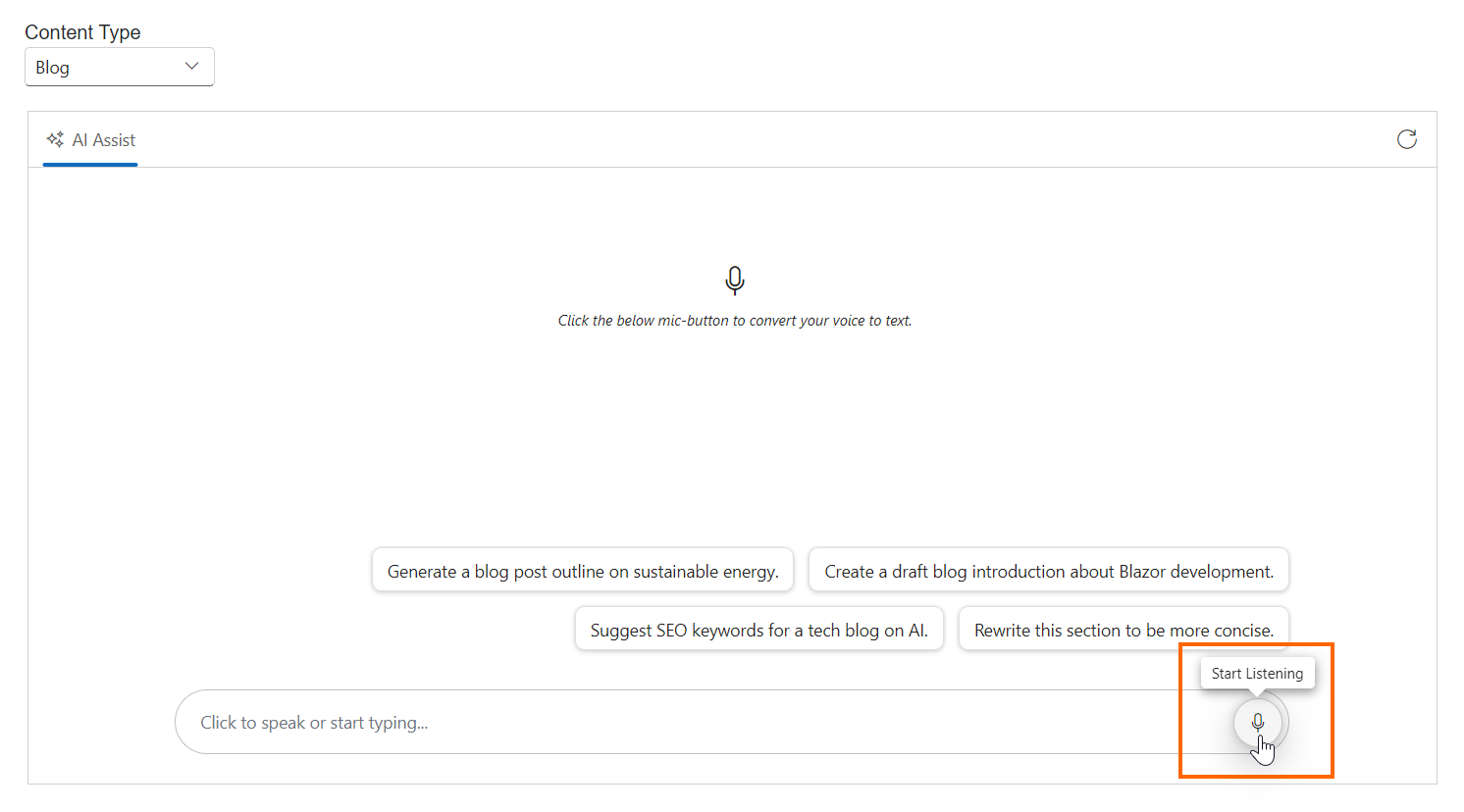Select the "Suggest SEO keywords" prompt suggestion
Screen dimensions: 1464x812
click(x=758, y=629)
